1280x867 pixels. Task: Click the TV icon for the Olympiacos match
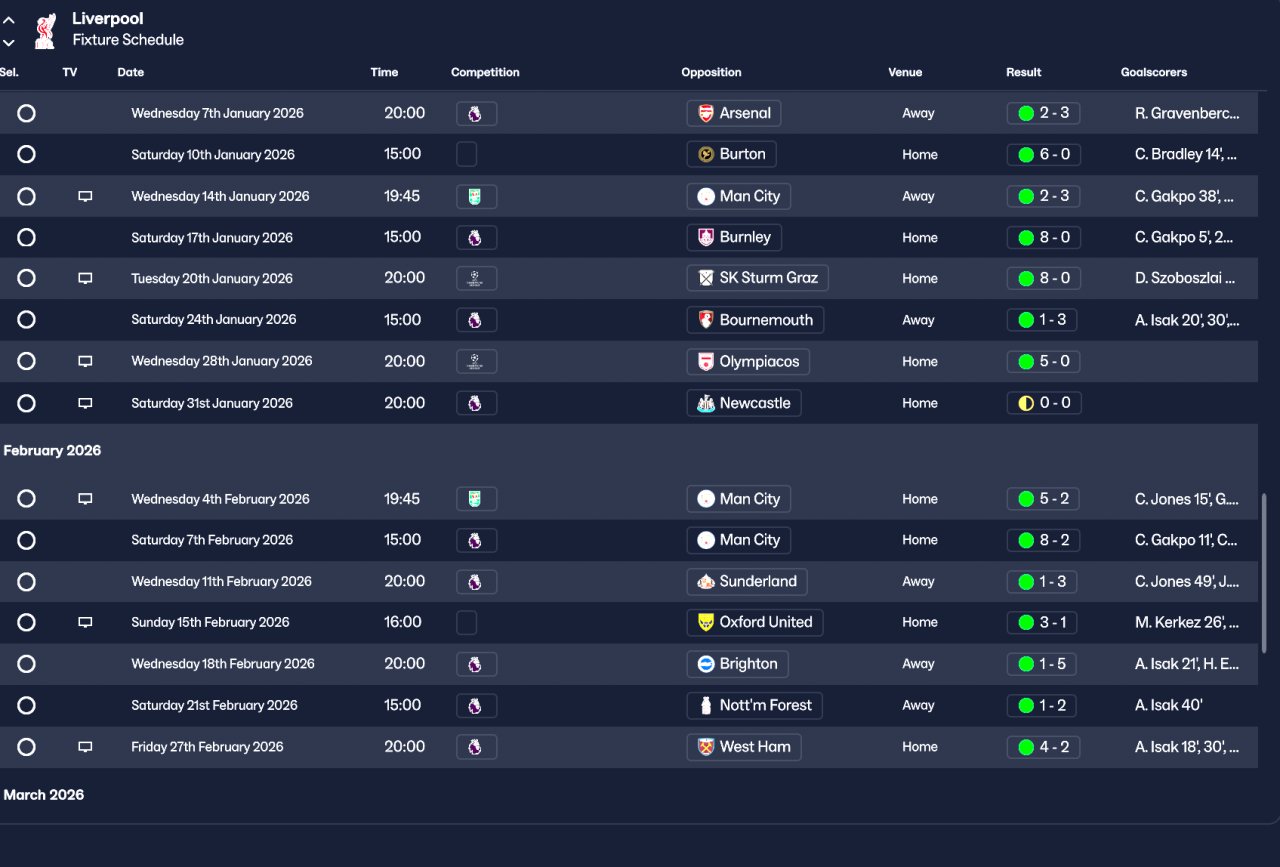85,362
